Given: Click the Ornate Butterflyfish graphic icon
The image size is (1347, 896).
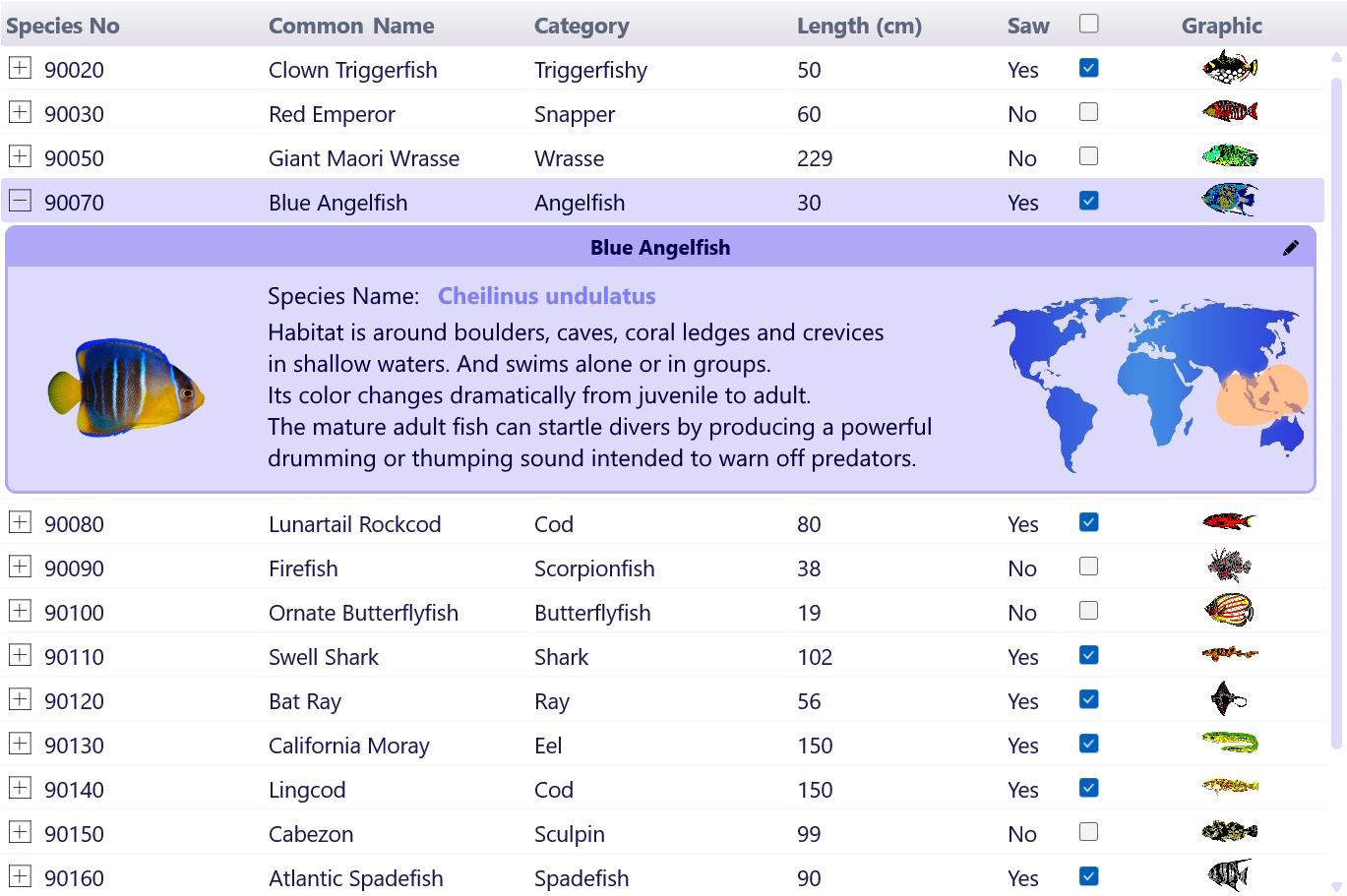Looking at the screenshot, I should [1229, 611].
